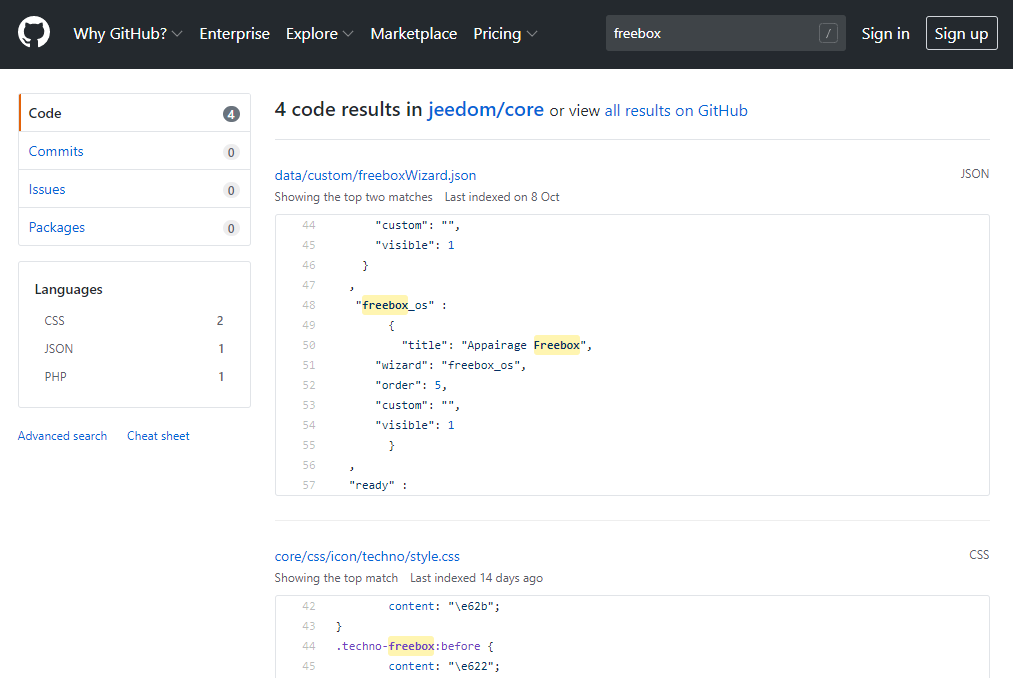Image resolution: width=1013 pixels, height=678 pixels.
Task: Click Sign in link
Action: click(x=885, y=34)
